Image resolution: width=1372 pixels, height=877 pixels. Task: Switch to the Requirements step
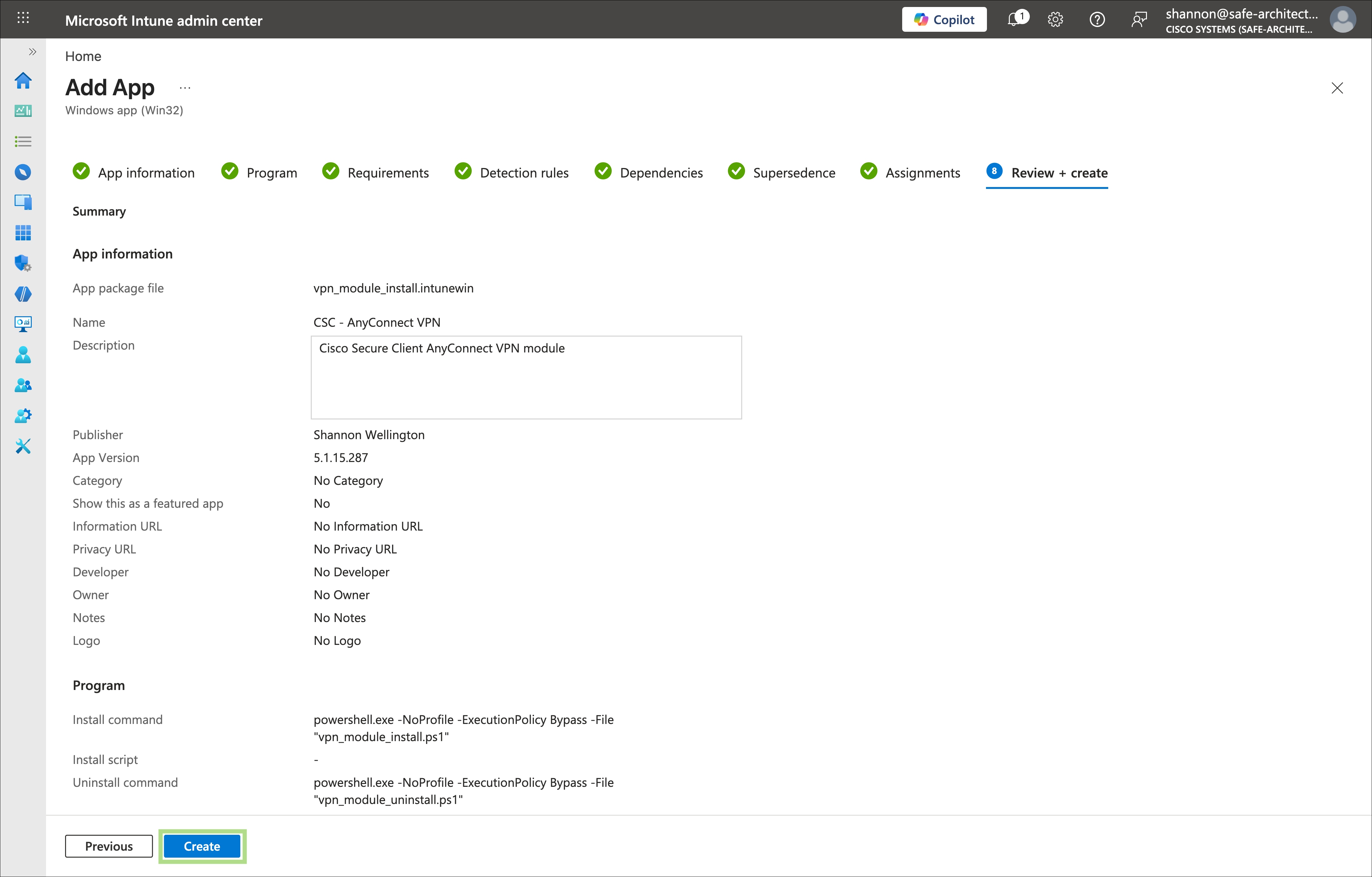coord(376,173)
